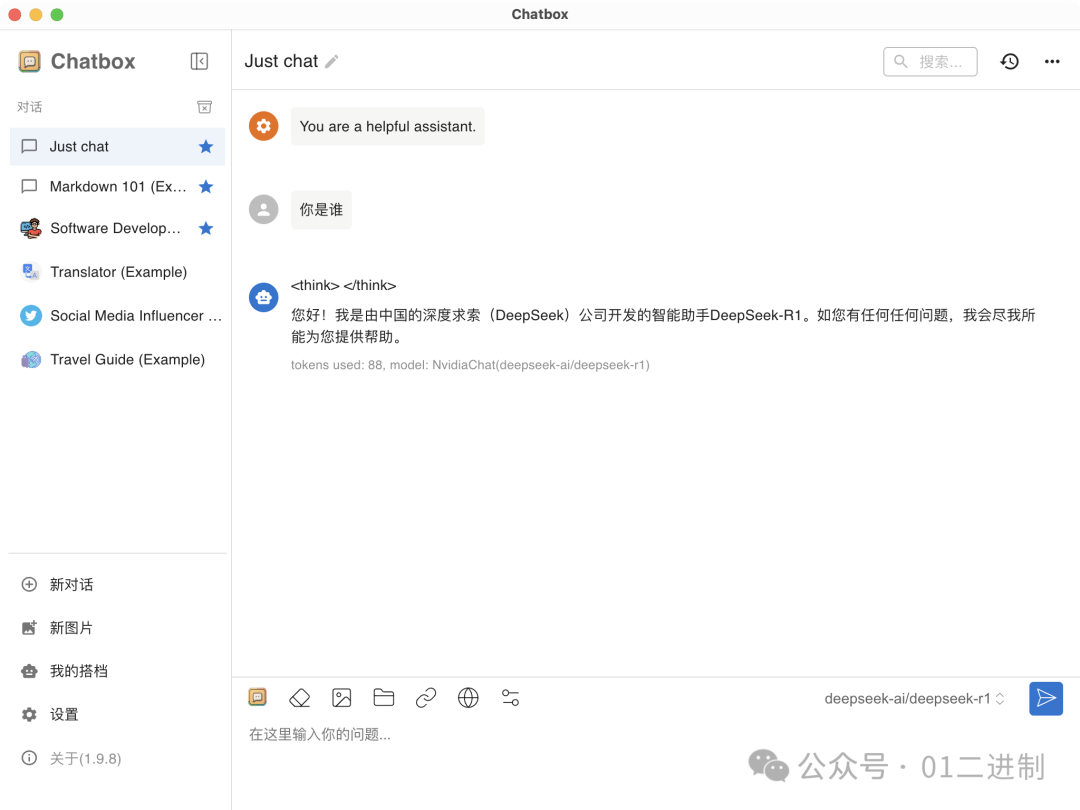Click the user message 你是谁
The height and width of the screenshot is (810, 1080).
point(321,209)
